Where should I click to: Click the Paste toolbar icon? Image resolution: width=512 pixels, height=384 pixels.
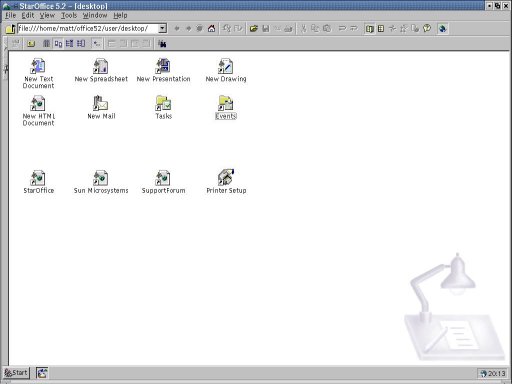327,29
